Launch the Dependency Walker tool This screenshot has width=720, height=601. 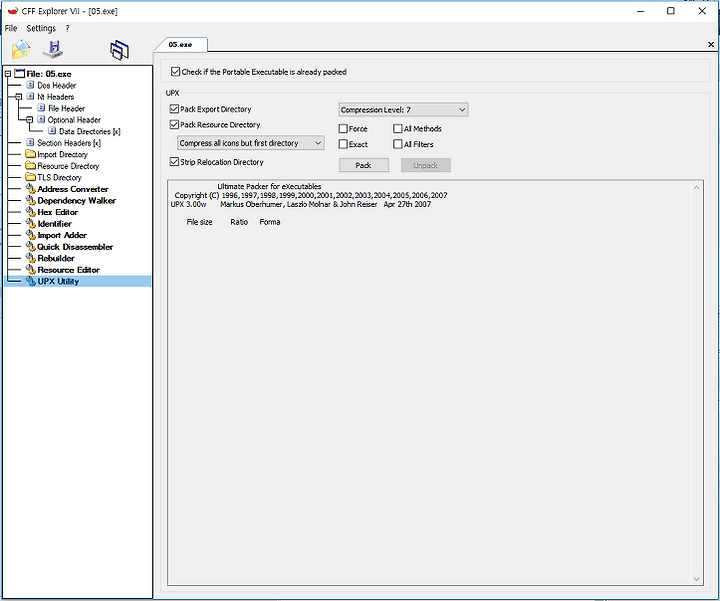click(77, 201)
